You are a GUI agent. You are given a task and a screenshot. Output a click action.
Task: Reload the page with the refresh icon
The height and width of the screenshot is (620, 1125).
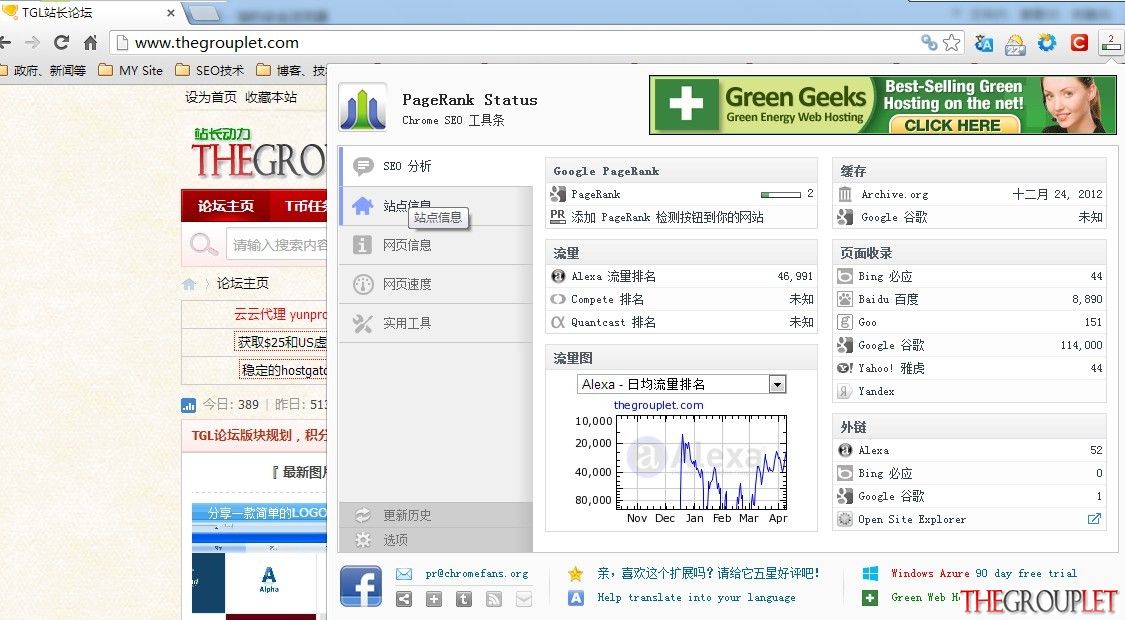62,42
